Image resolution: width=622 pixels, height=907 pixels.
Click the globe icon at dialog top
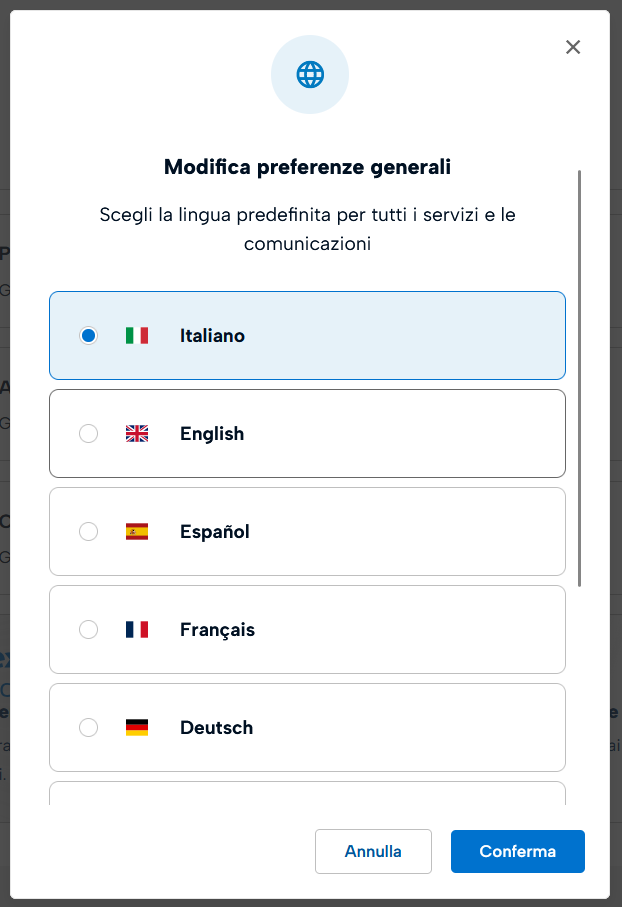[310, 74]
